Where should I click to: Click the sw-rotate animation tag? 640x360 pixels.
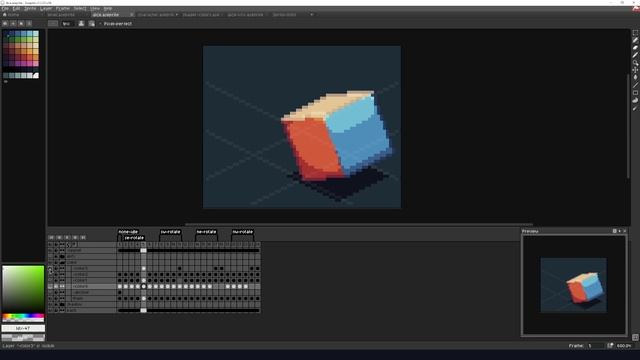coord(171,231)
